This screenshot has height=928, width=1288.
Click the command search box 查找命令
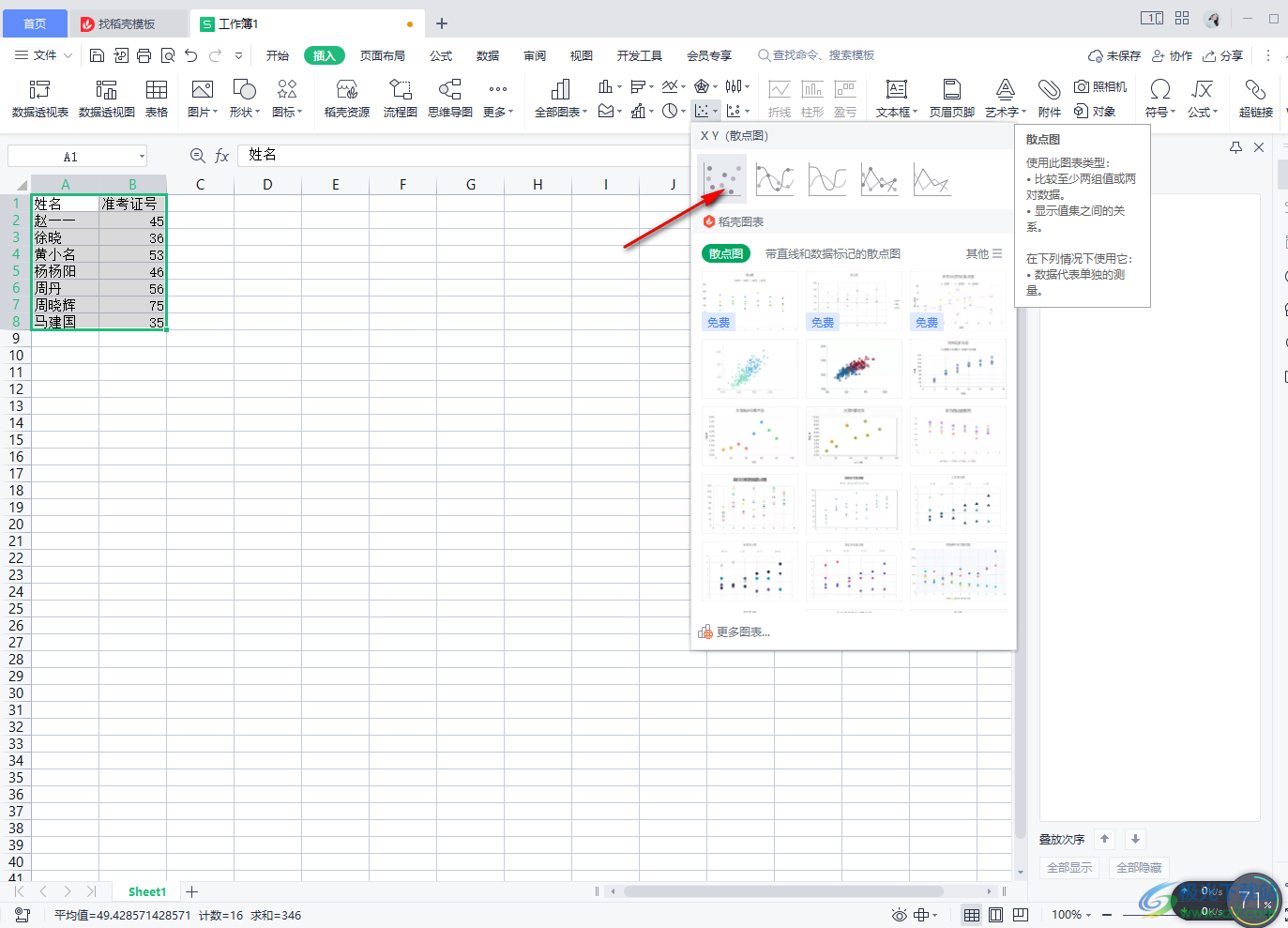tap(816, 56)
